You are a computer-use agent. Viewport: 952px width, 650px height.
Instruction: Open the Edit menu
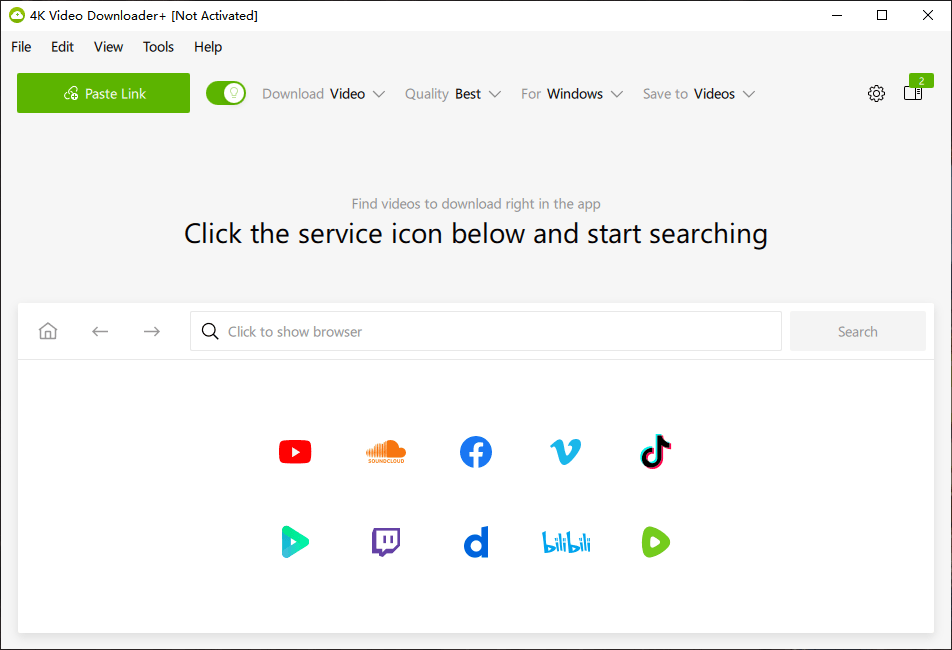coord(62,47)
